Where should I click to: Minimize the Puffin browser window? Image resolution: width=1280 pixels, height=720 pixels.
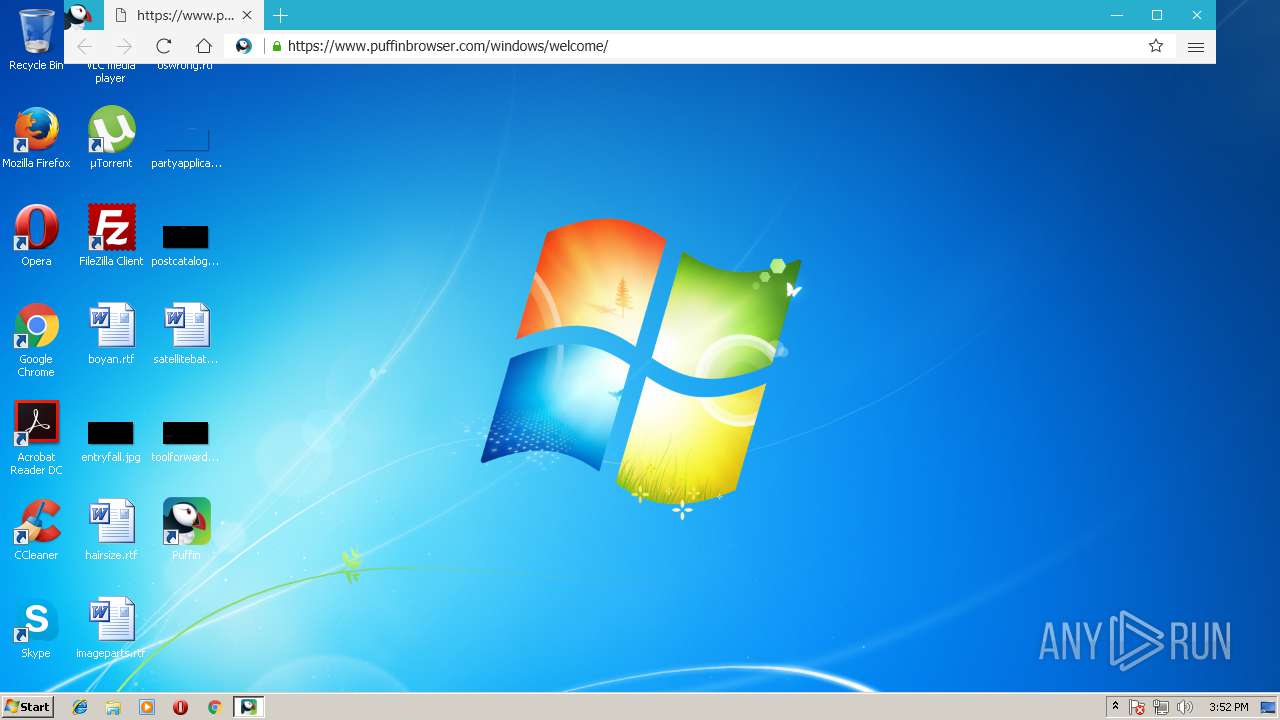click(x=1117, y=15)
